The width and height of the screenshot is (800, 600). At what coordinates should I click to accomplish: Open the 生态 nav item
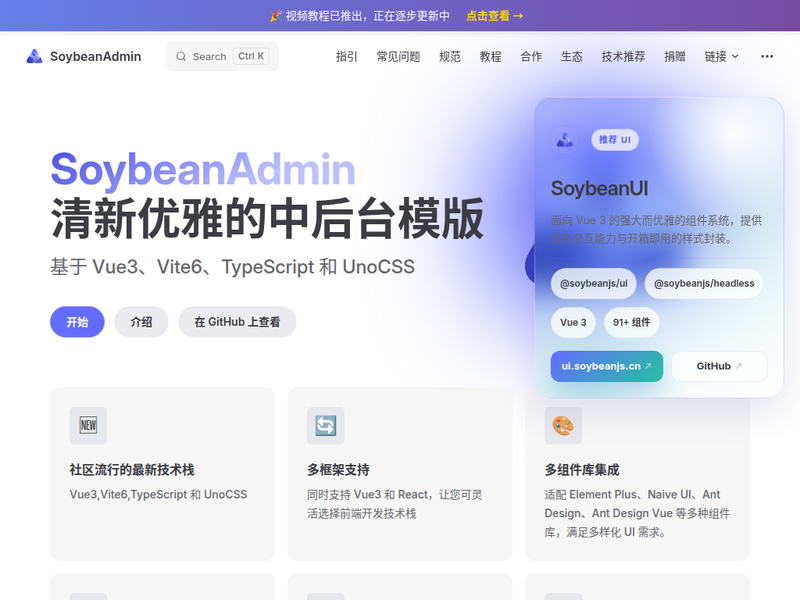(x=571, y=57)
